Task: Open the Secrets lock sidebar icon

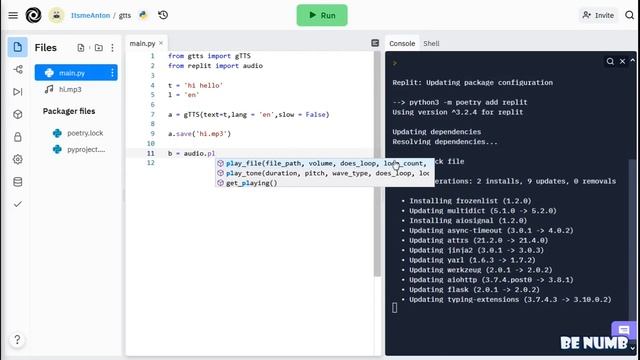Action: click(x=18, y=137)
